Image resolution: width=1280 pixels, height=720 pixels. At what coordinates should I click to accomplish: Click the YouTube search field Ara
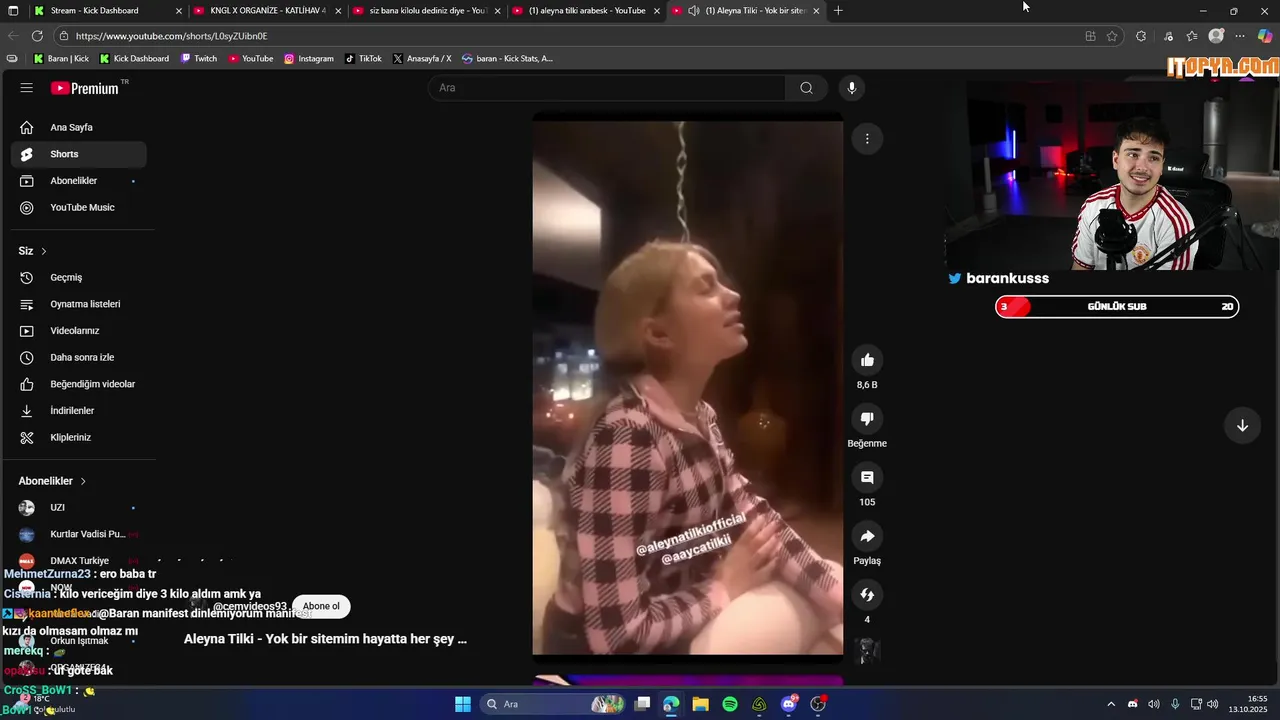pos(607,88)
